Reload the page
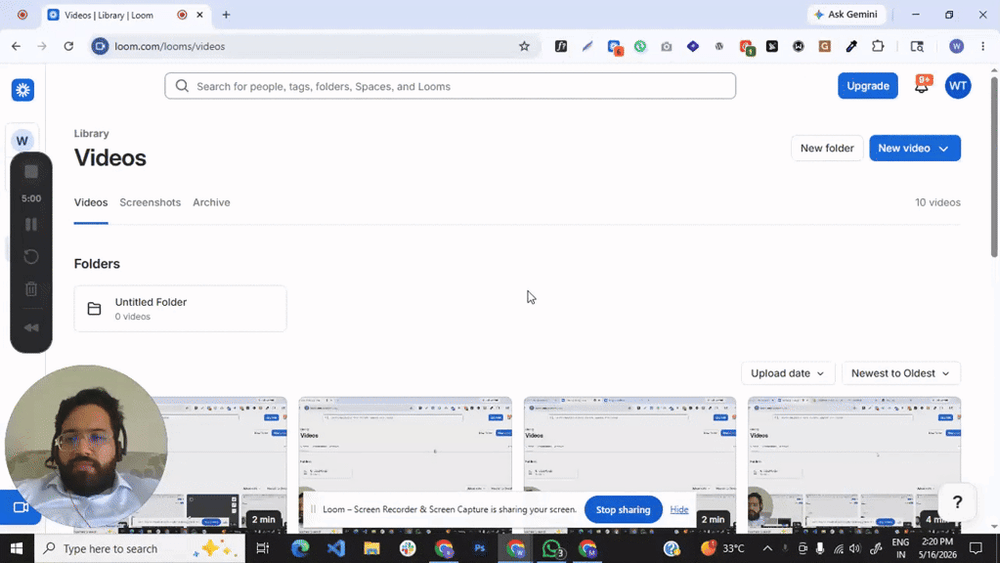This screenshot has height=563, width=1000. pyautogui.click(x=68, y=46)
